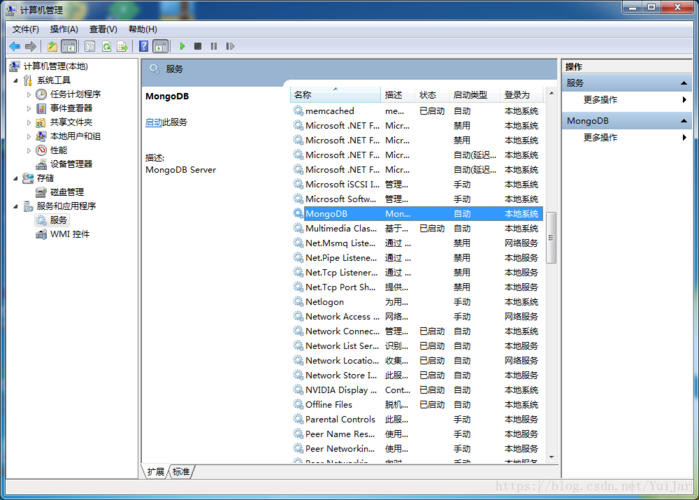Stop service with the square stop icon
699x500 pixels.
[x=198, y=46]
